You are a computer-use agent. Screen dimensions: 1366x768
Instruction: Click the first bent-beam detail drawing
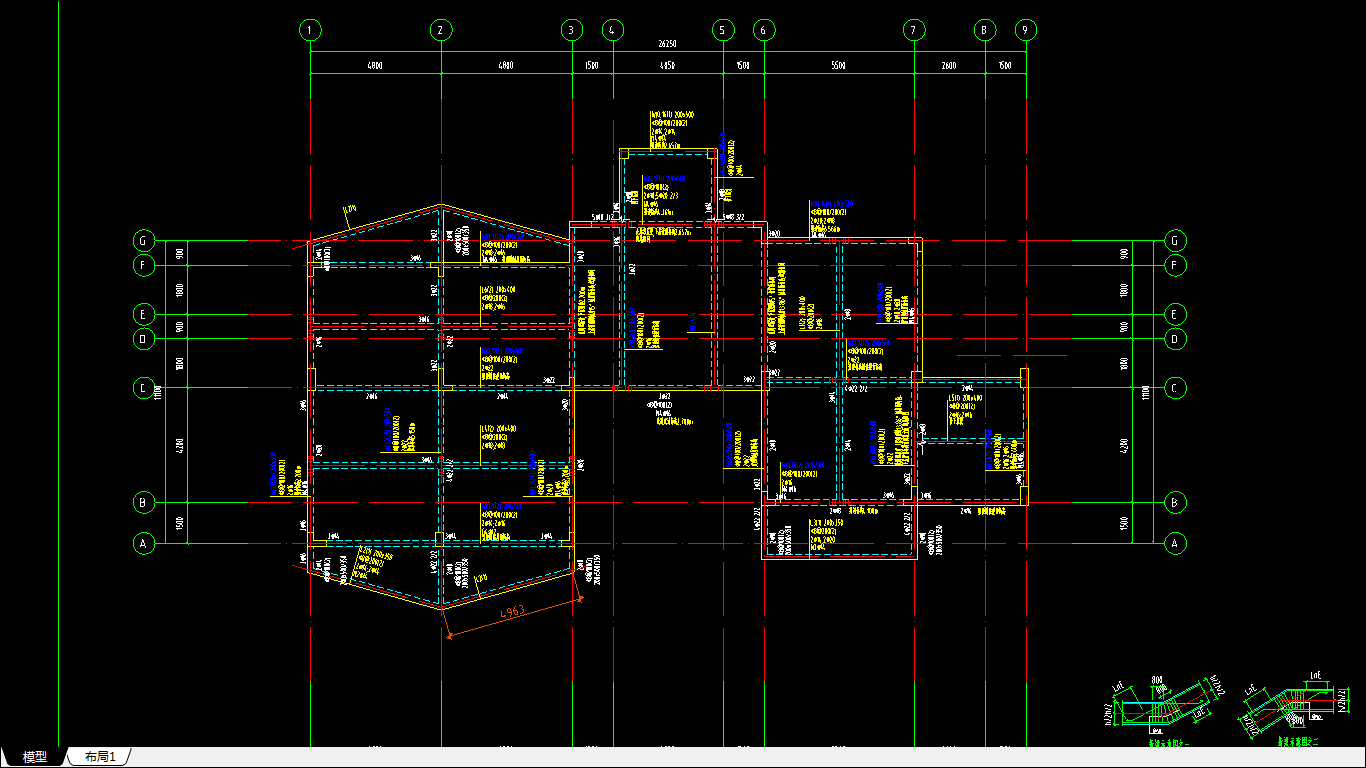(x=1164, y=708)
